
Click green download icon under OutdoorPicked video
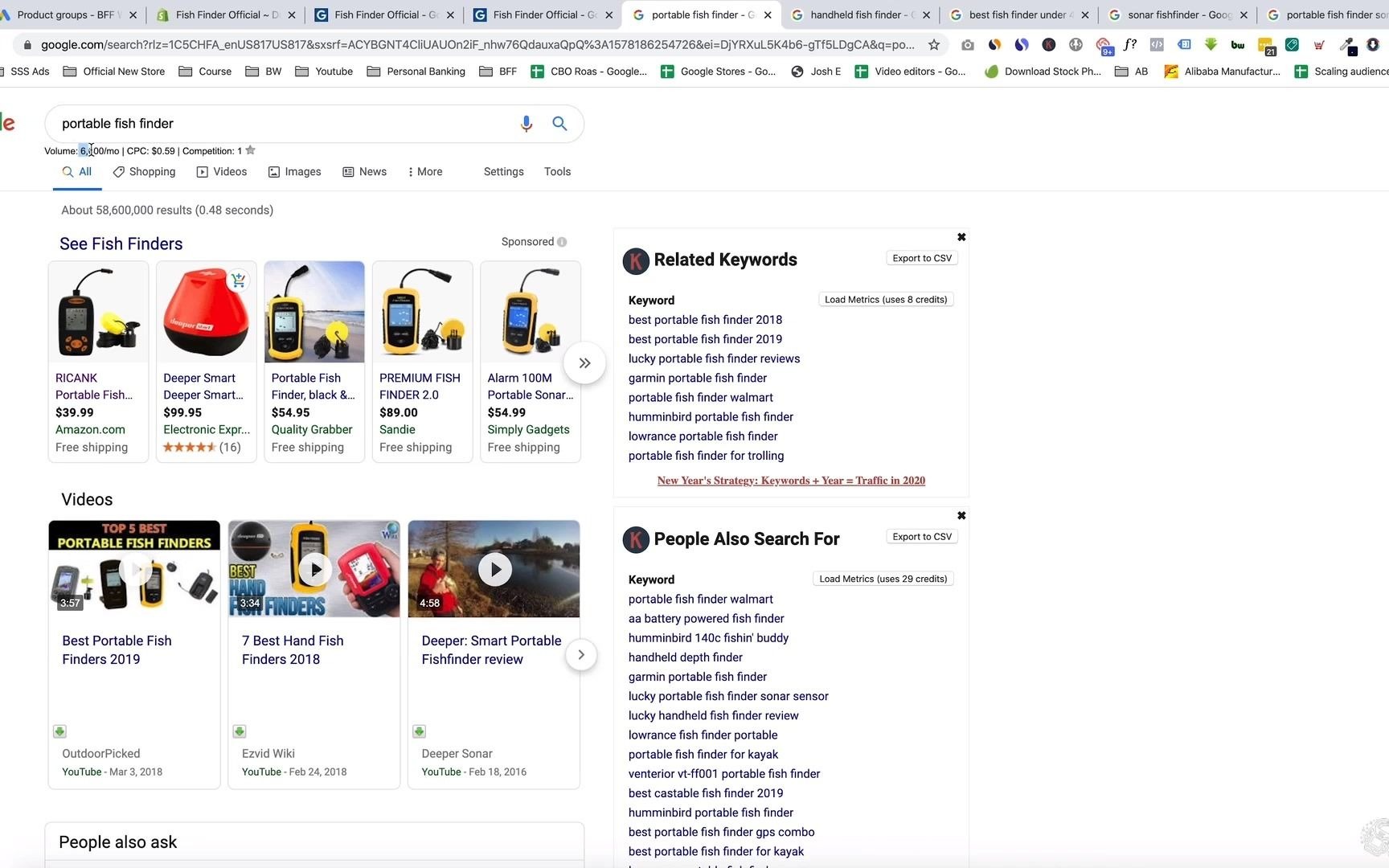pos(59,731)
